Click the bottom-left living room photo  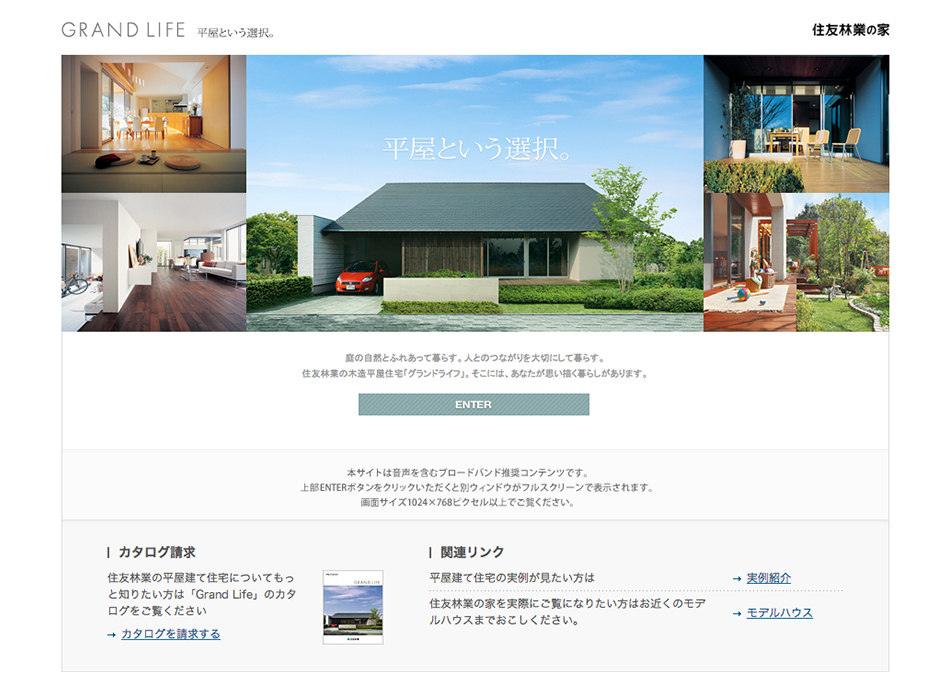click(x=153, y=262)
